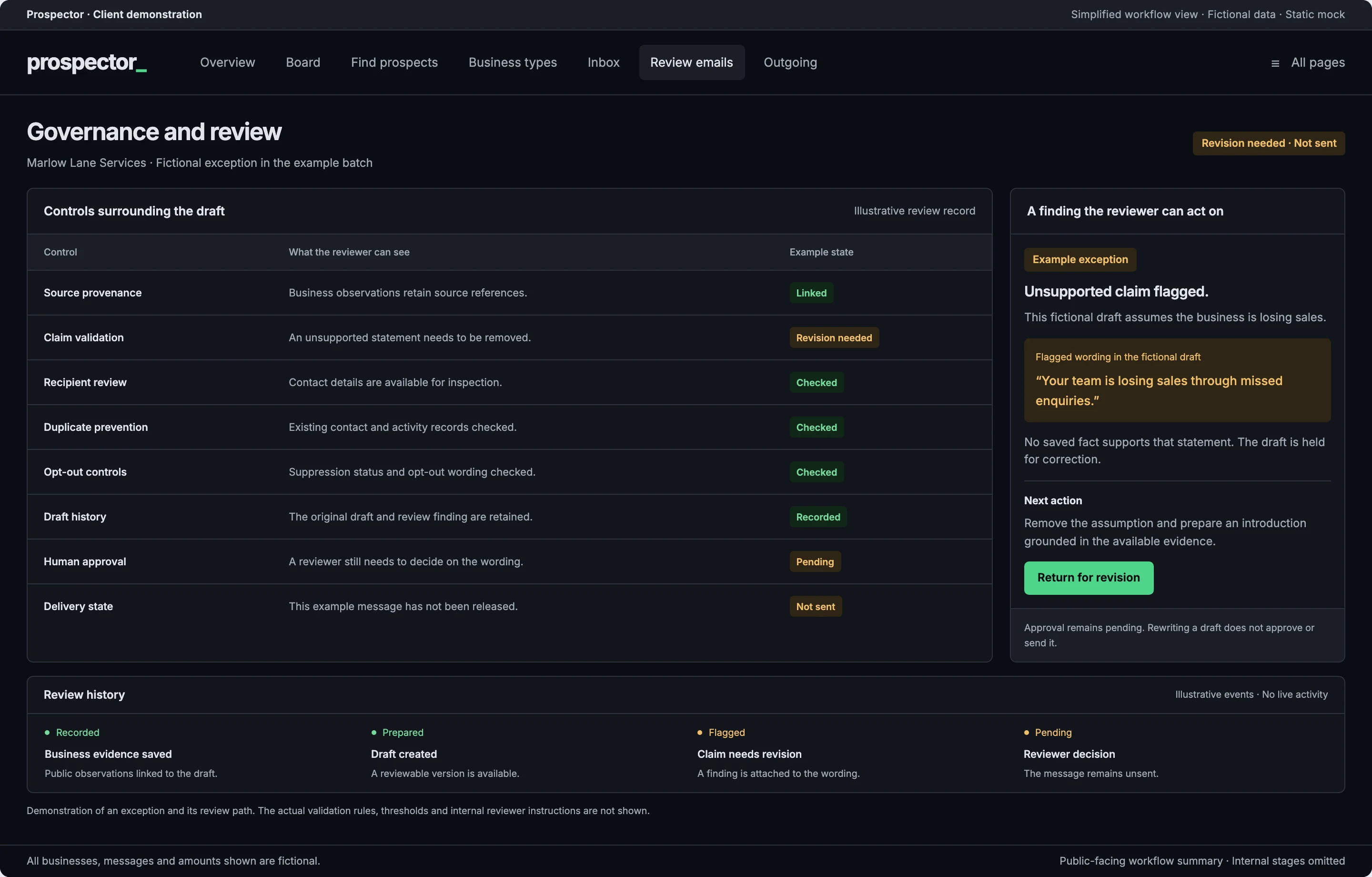Click the Prepared status label

[x=402, y=732]
